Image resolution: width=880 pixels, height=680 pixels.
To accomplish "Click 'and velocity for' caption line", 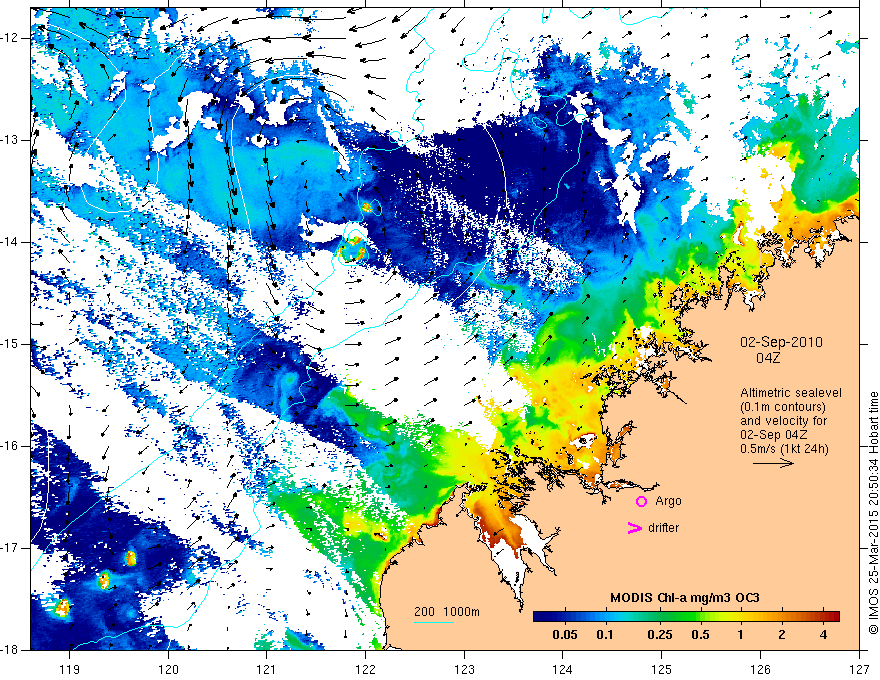I will click(783, 421).
